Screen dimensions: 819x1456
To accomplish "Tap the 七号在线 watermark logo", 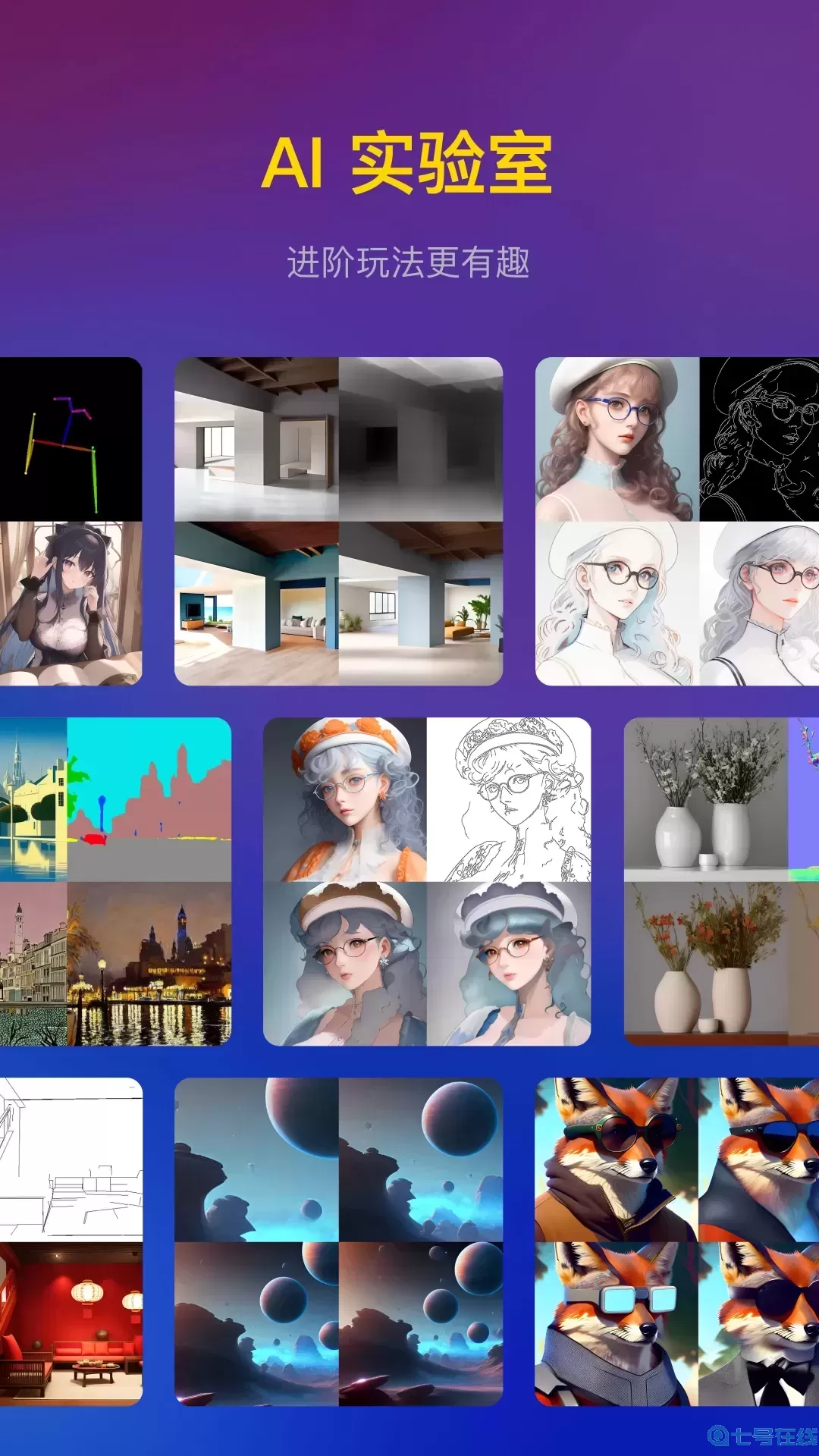I will click(762, 1436).
